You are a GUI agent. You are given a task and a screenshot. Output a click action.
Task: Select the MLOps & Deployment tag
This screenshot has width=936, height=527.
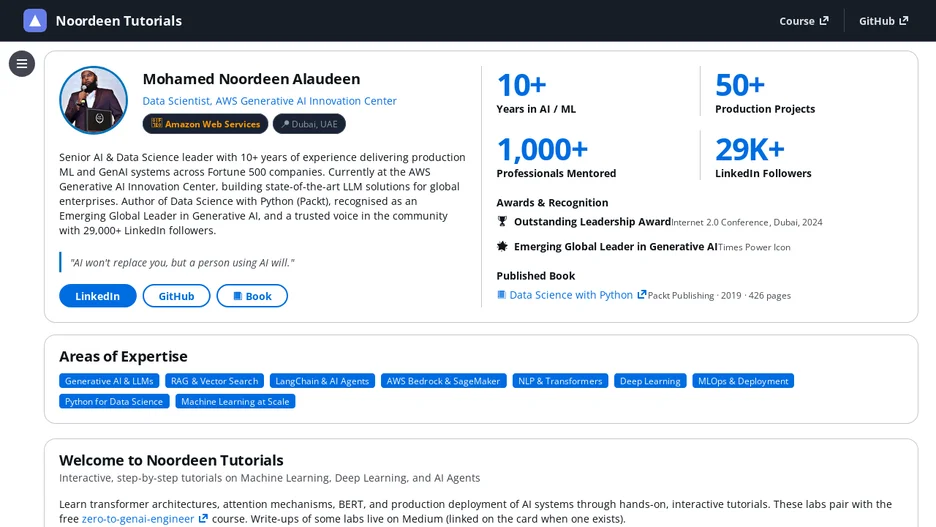click(x=743, y=381)
